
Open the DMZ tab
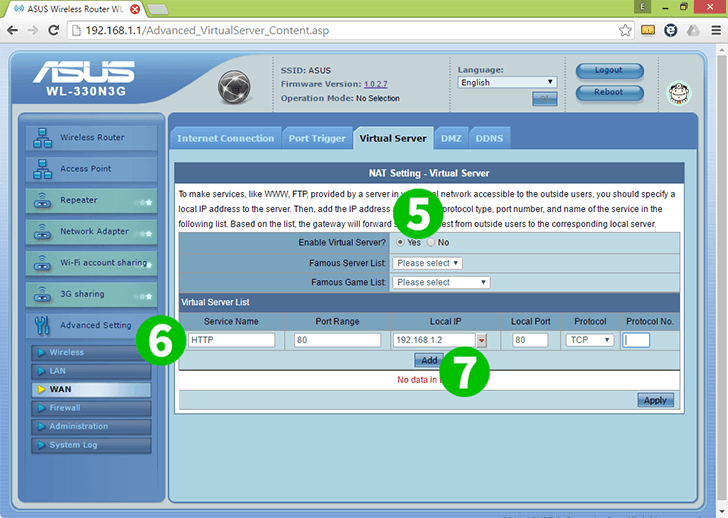tap(451, 138)
